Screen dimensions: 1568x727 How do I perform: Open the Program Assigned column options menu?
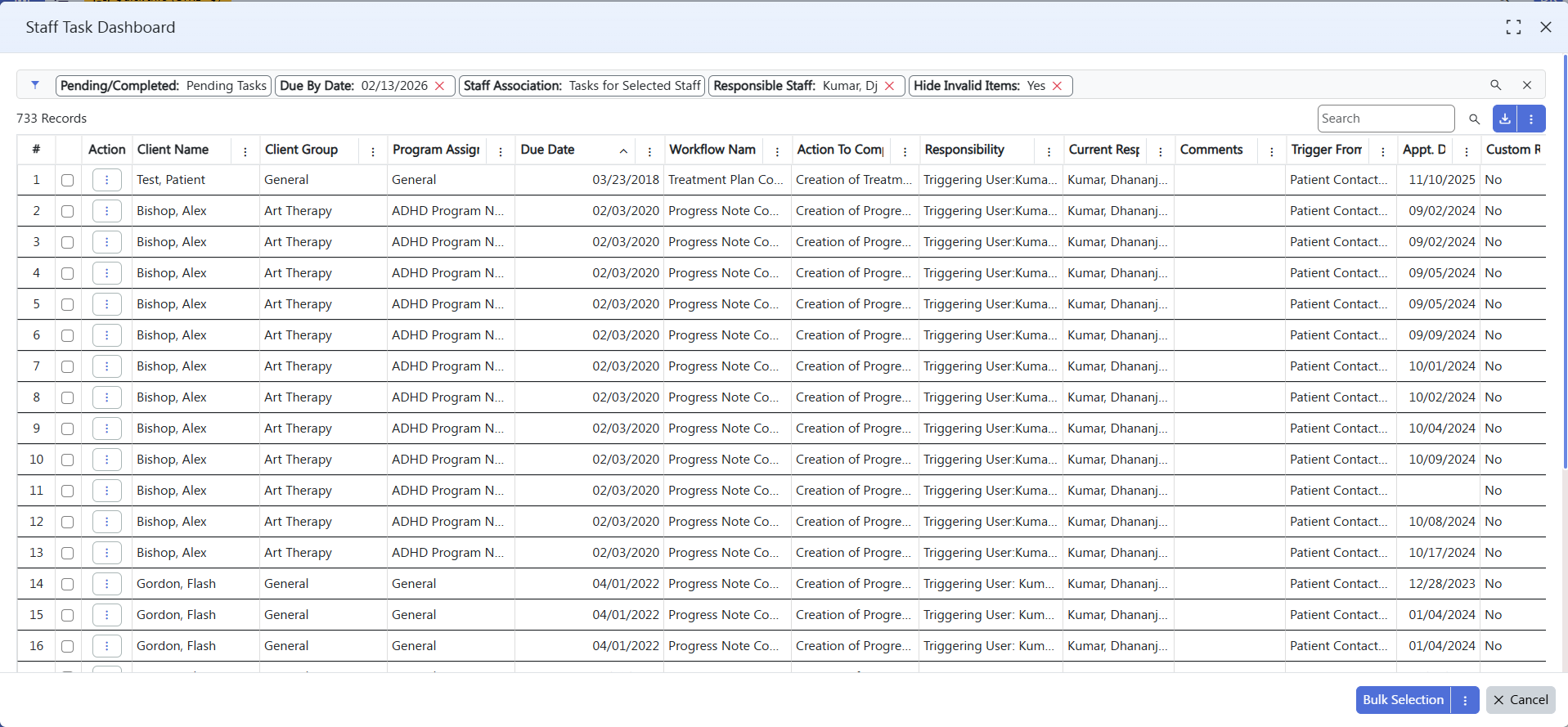[x=501, y=151]
